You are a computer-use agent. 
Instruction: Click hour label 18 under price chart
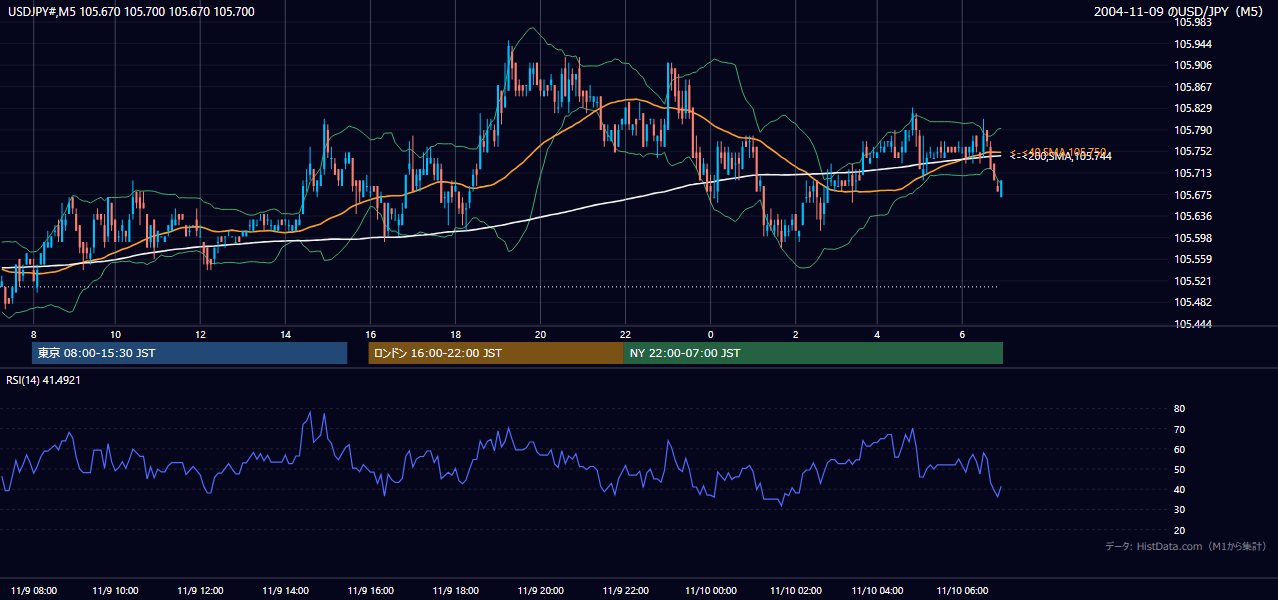pos(455,334)
